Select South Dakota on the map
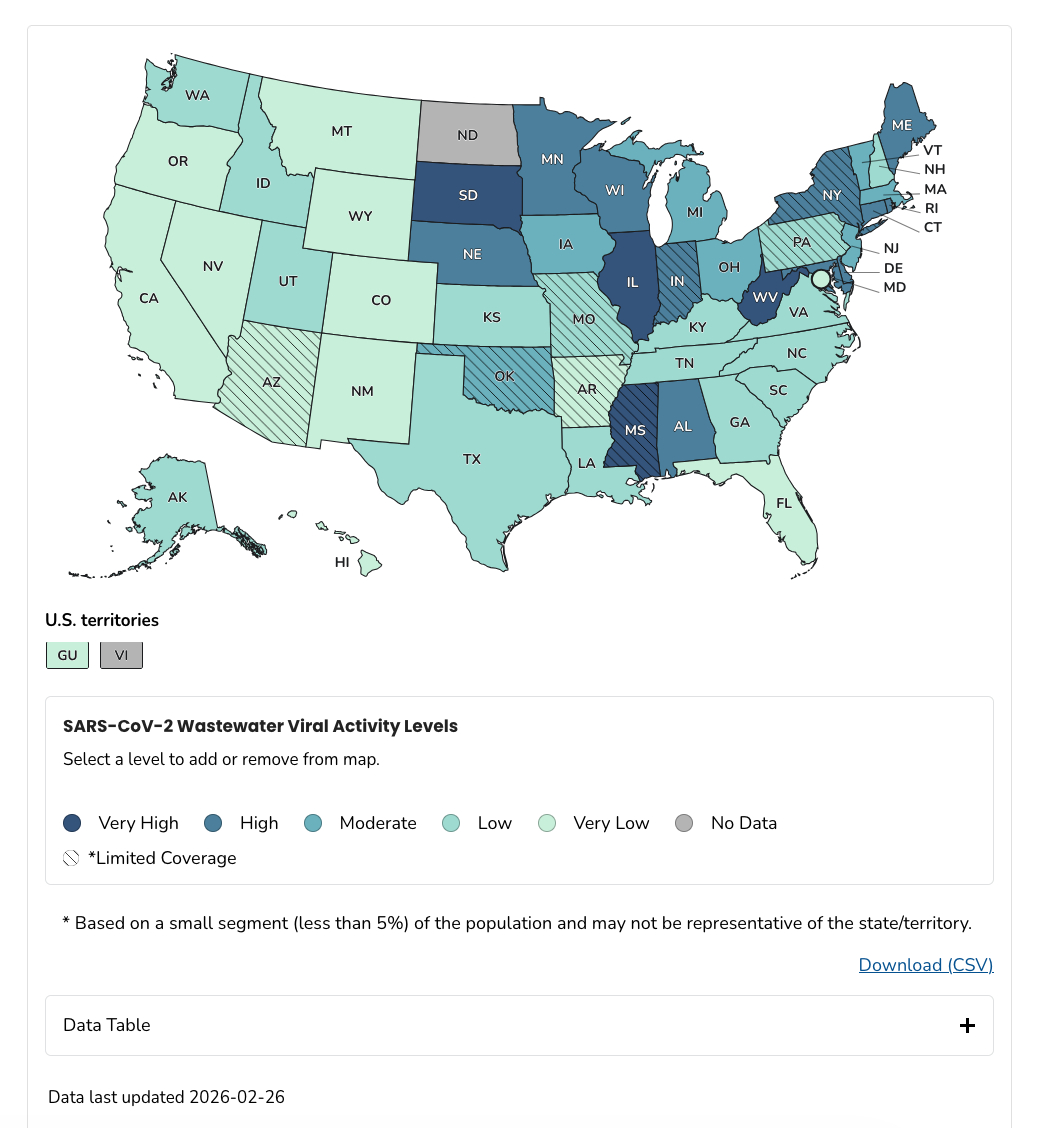This screenshot has width=1040, height=1128. (x=467, y=195)
